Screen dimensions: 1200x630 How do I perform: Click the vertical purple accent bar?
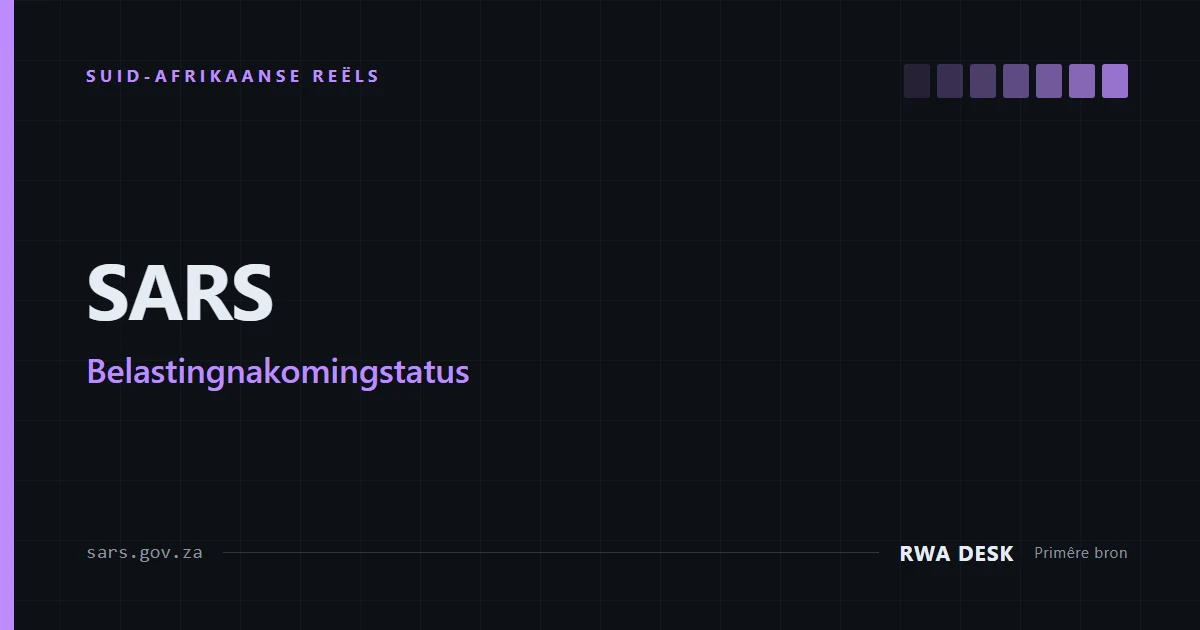coord(7,315)
